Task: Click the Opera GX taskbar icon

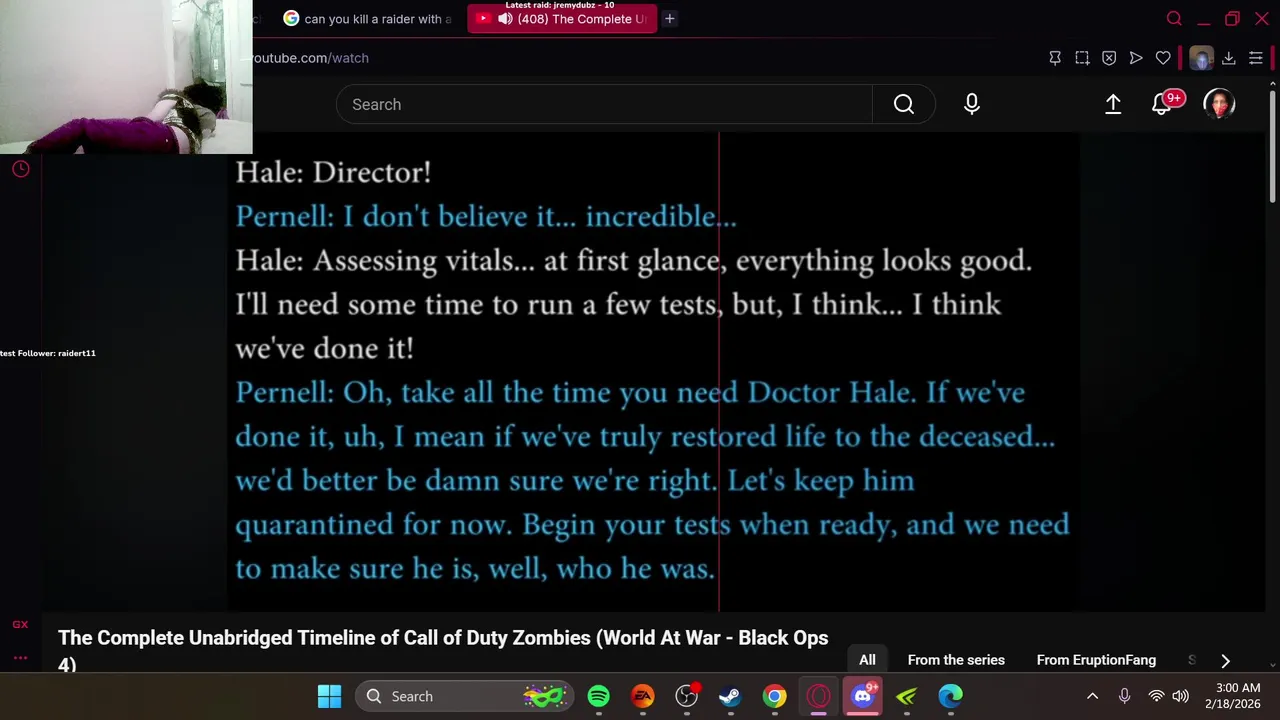Action: tap(819, 696)
